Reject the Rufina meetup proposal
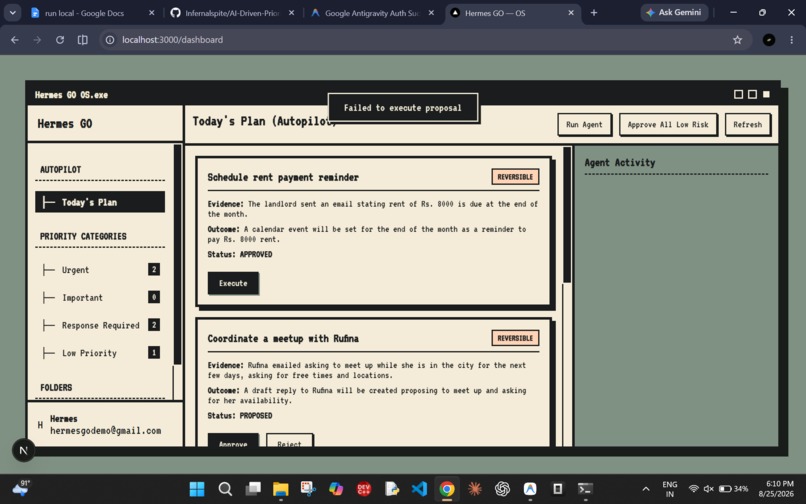This screenshot has width=806, height=504. point(289,441)
